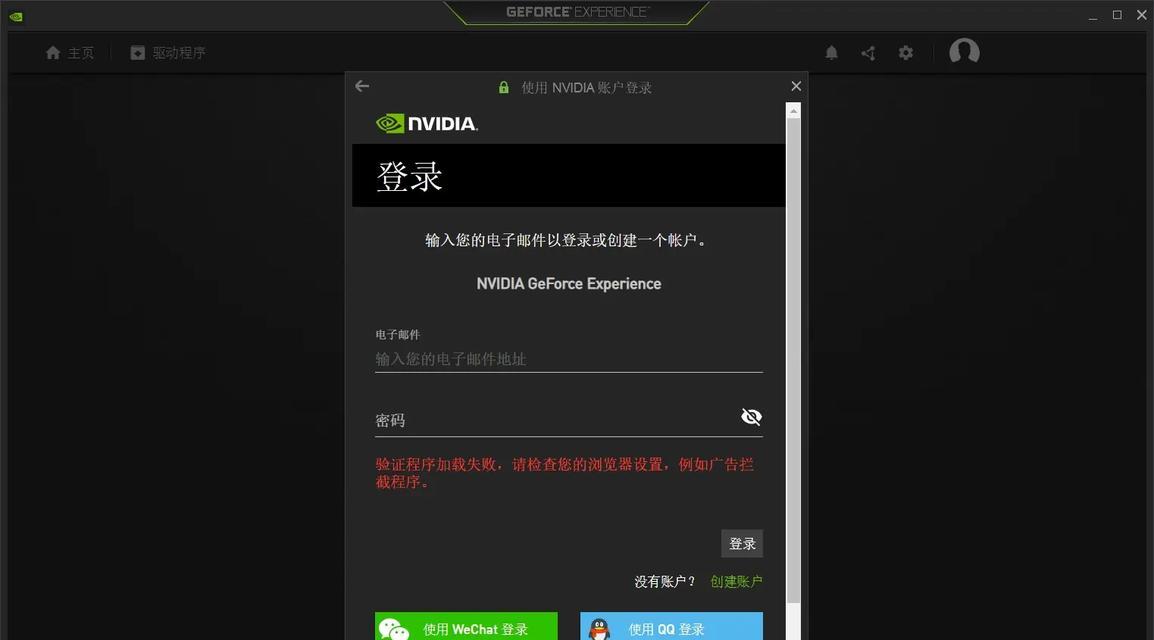Click the login dialog scrollbar thumb
1154x640 pixels.
(x=793, y=360)
